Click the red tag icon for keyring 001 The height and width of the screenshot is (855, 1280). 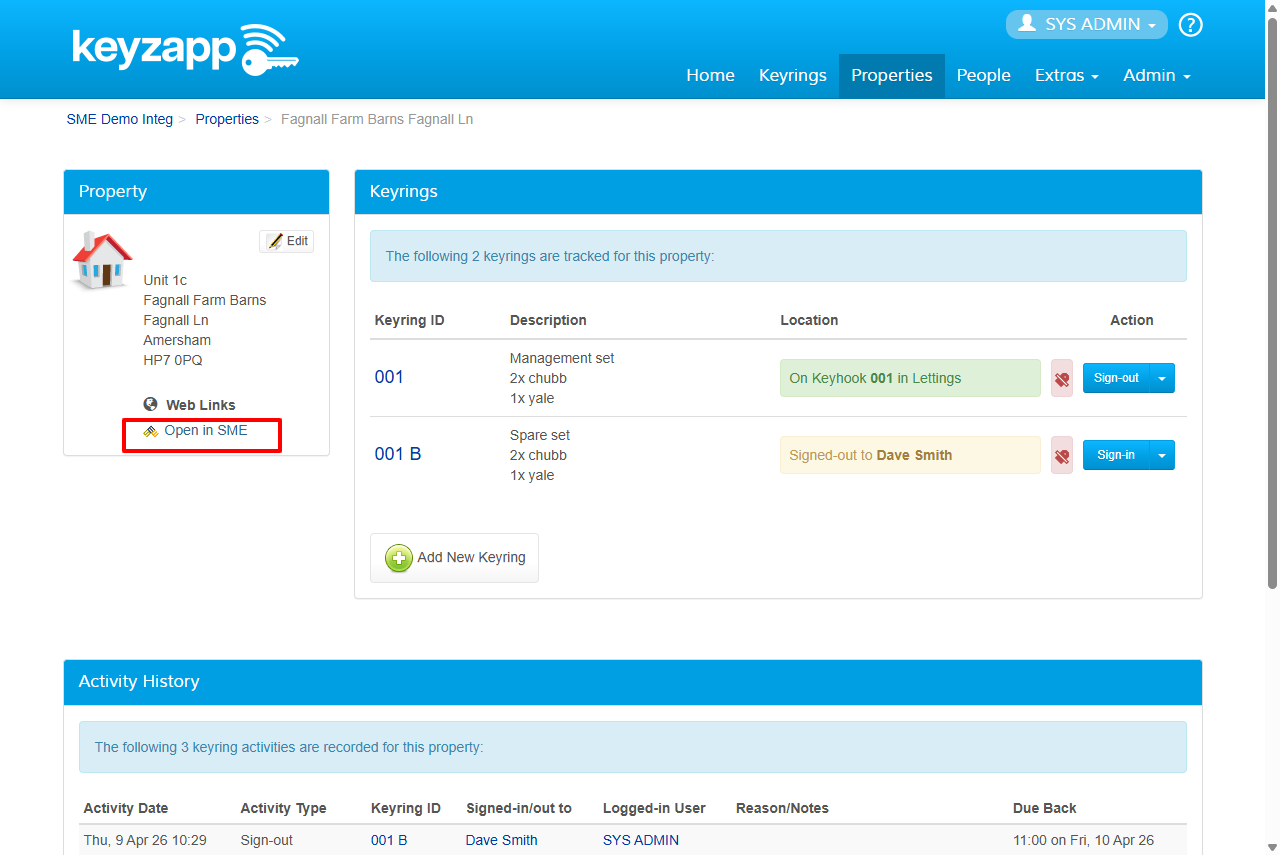point(1061,379)
